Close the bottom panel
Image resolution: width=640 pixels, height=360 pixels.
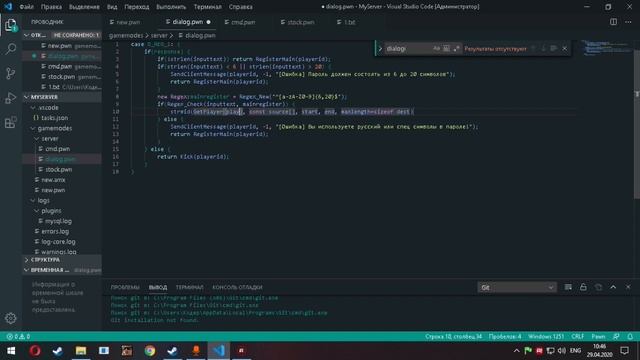pyautogui.click(x=628, y=287)
